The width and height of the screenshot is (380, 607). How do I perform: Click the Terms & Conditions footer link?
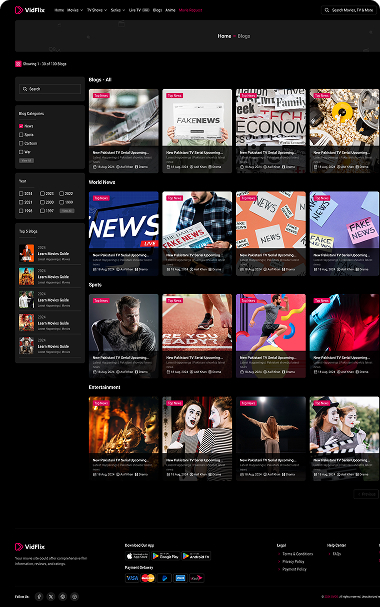[298, 554]
